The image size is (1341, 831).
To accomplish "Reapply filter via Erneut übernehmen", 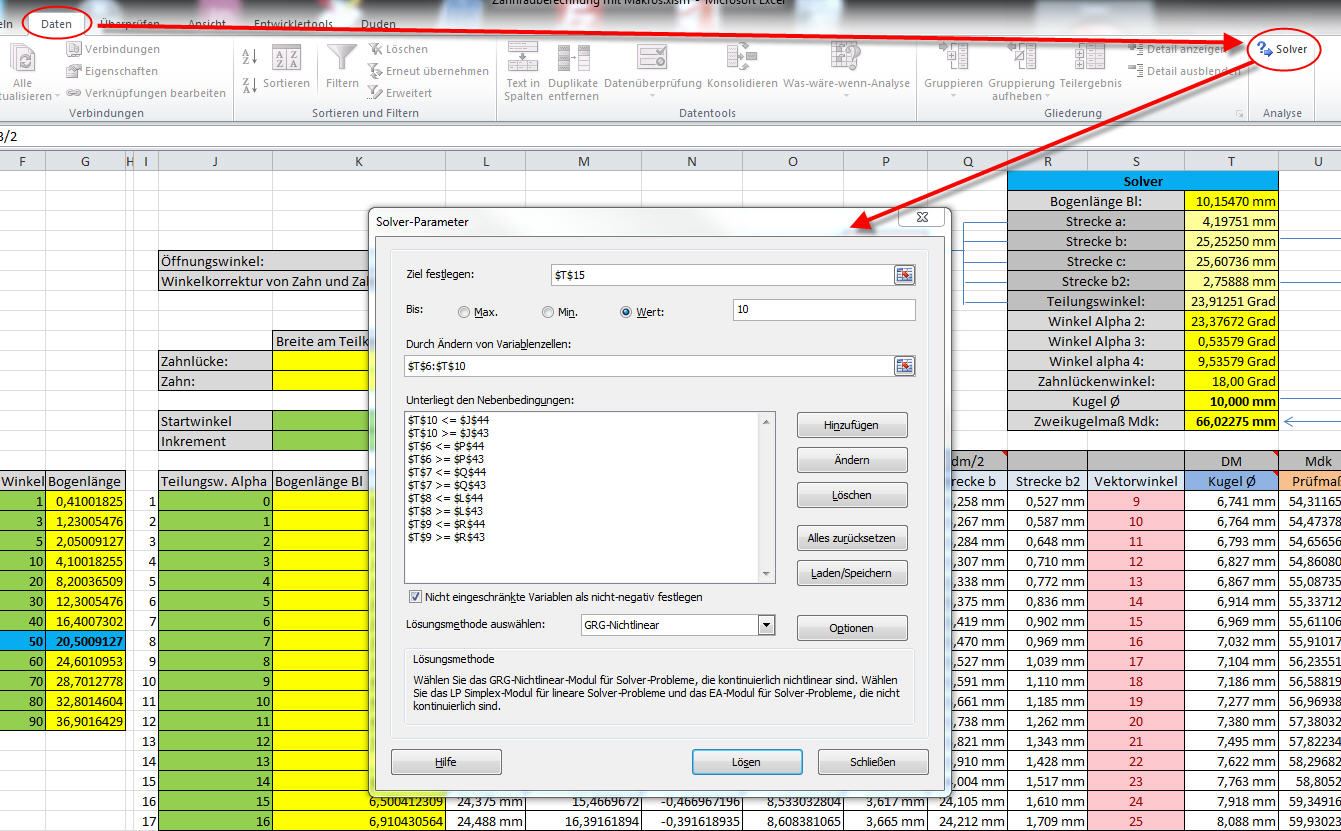I will pos(428,71).
